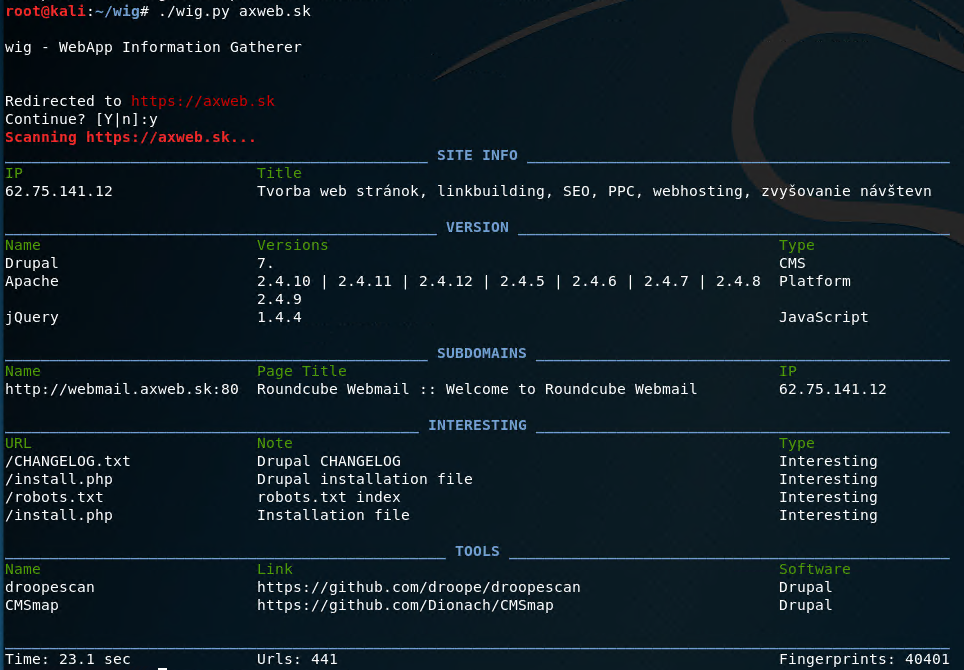Click the Continue? [Y|n] prompt line
The image size is (964, 670).
pyautogui.click(x=81, y=119)
